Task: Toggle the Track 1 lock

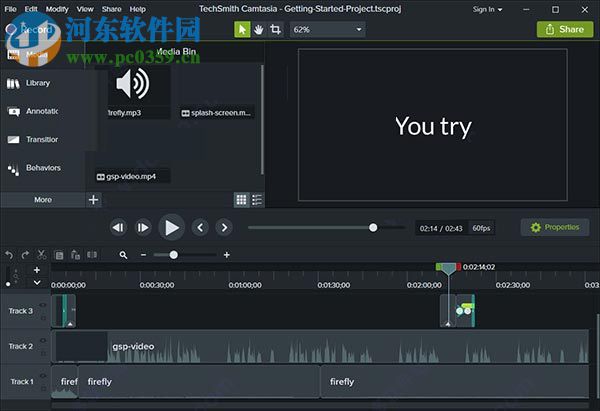Action: 43,388
